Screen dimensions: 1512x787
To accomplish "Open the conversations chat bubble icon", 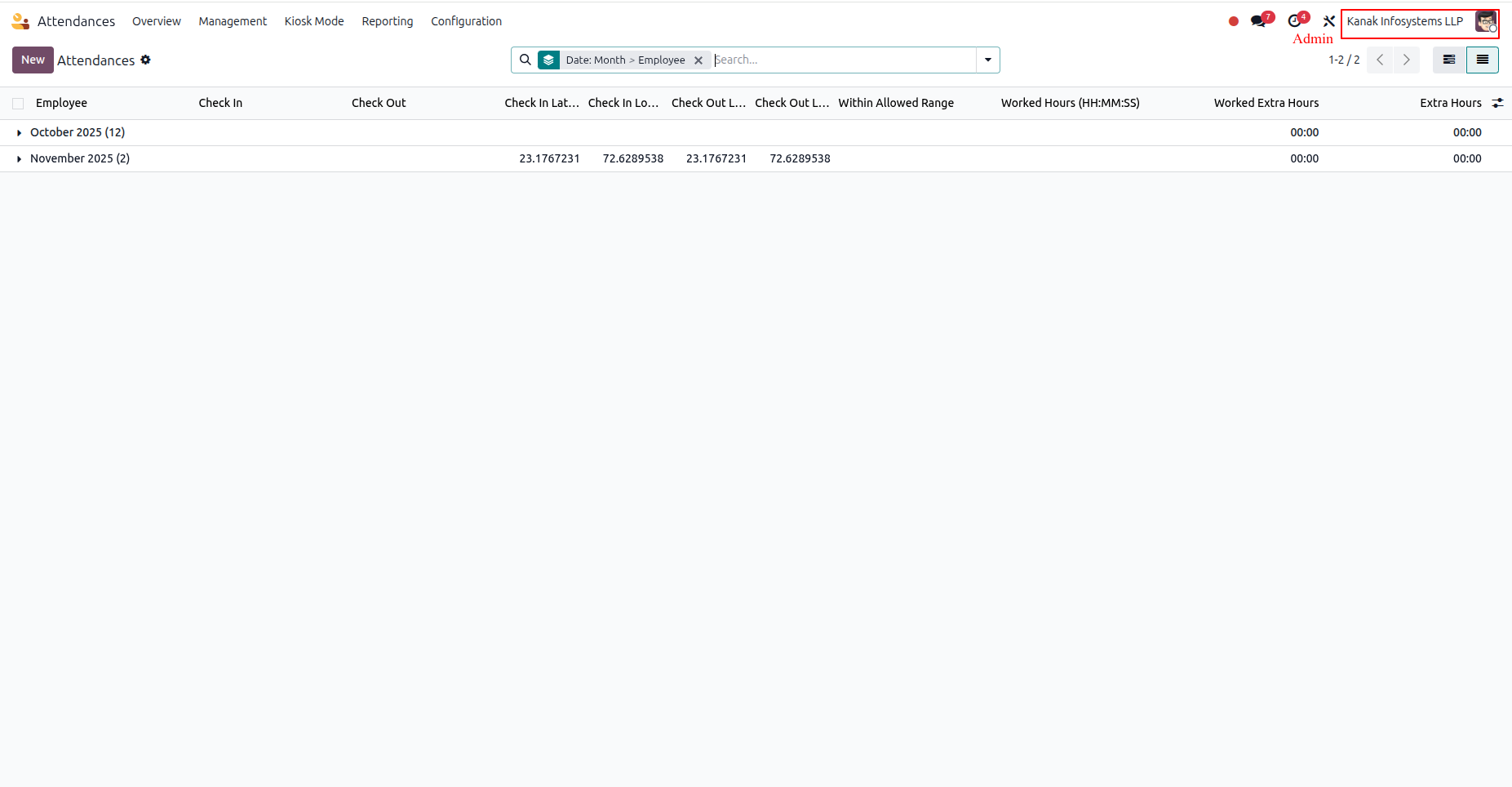I will 1258,21.
